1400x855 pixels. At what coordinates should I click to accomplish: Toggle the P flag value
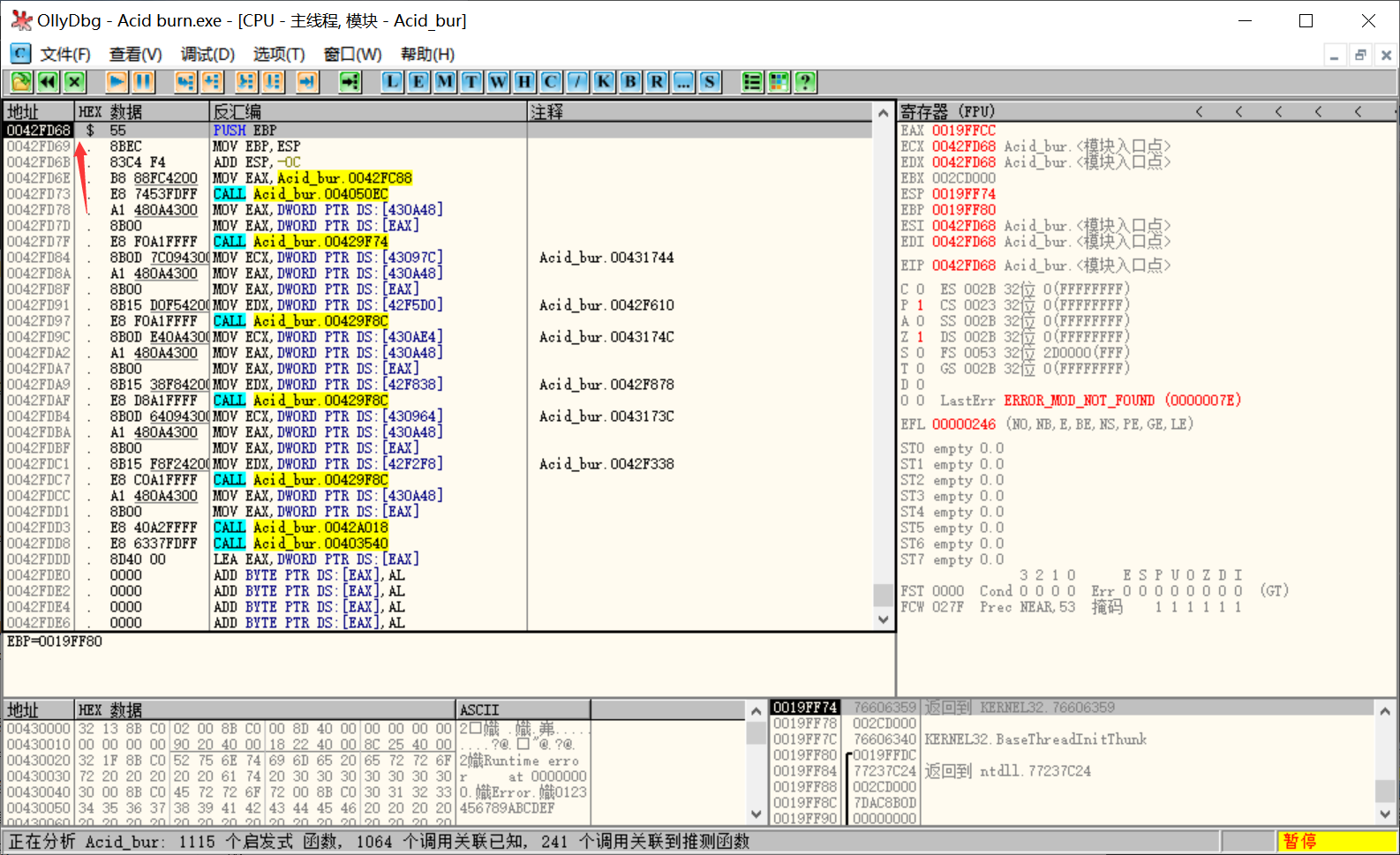(x=920, y=305)
